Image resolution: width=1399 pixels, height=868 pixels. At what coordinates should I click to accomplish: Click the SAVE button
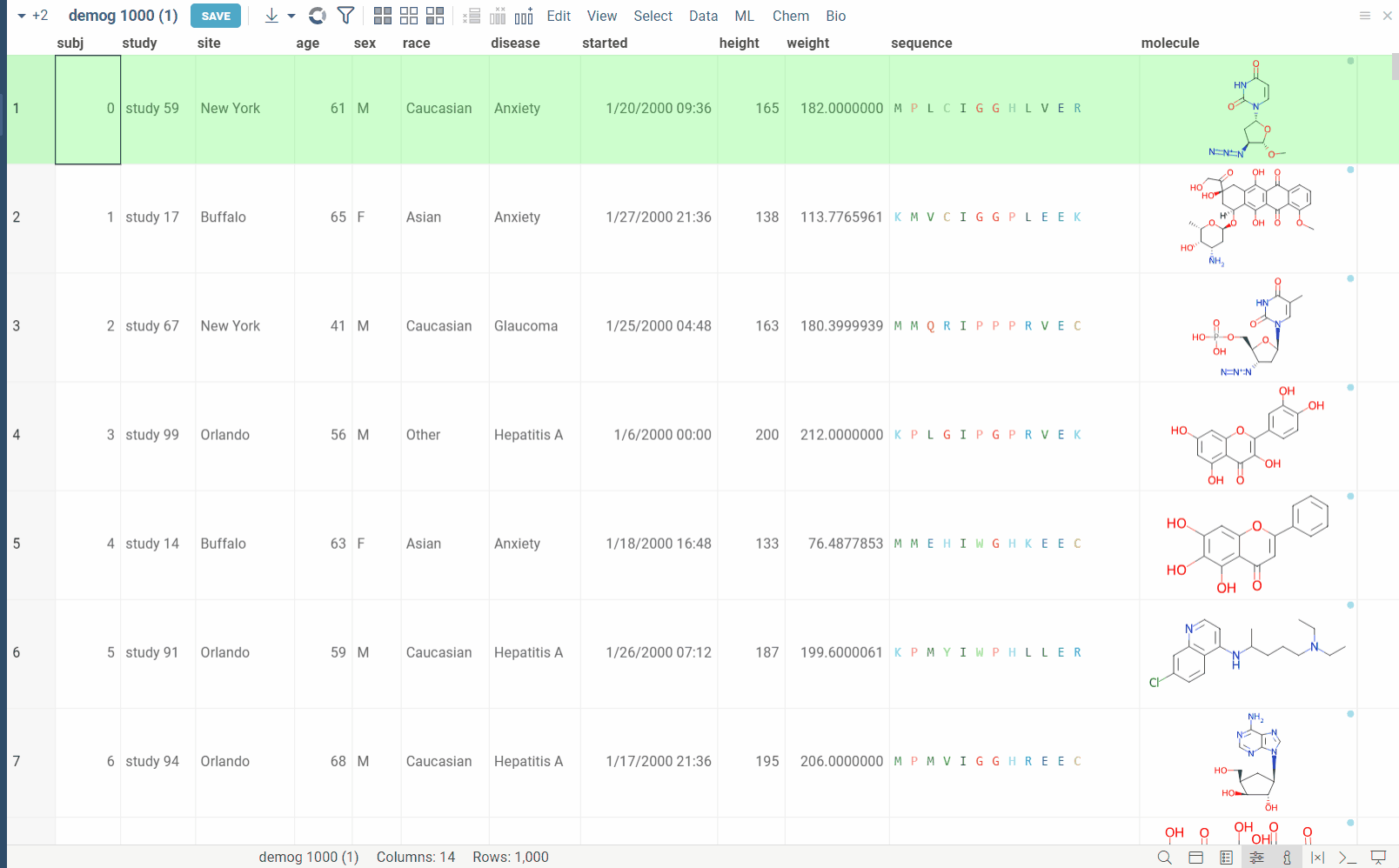215,15
